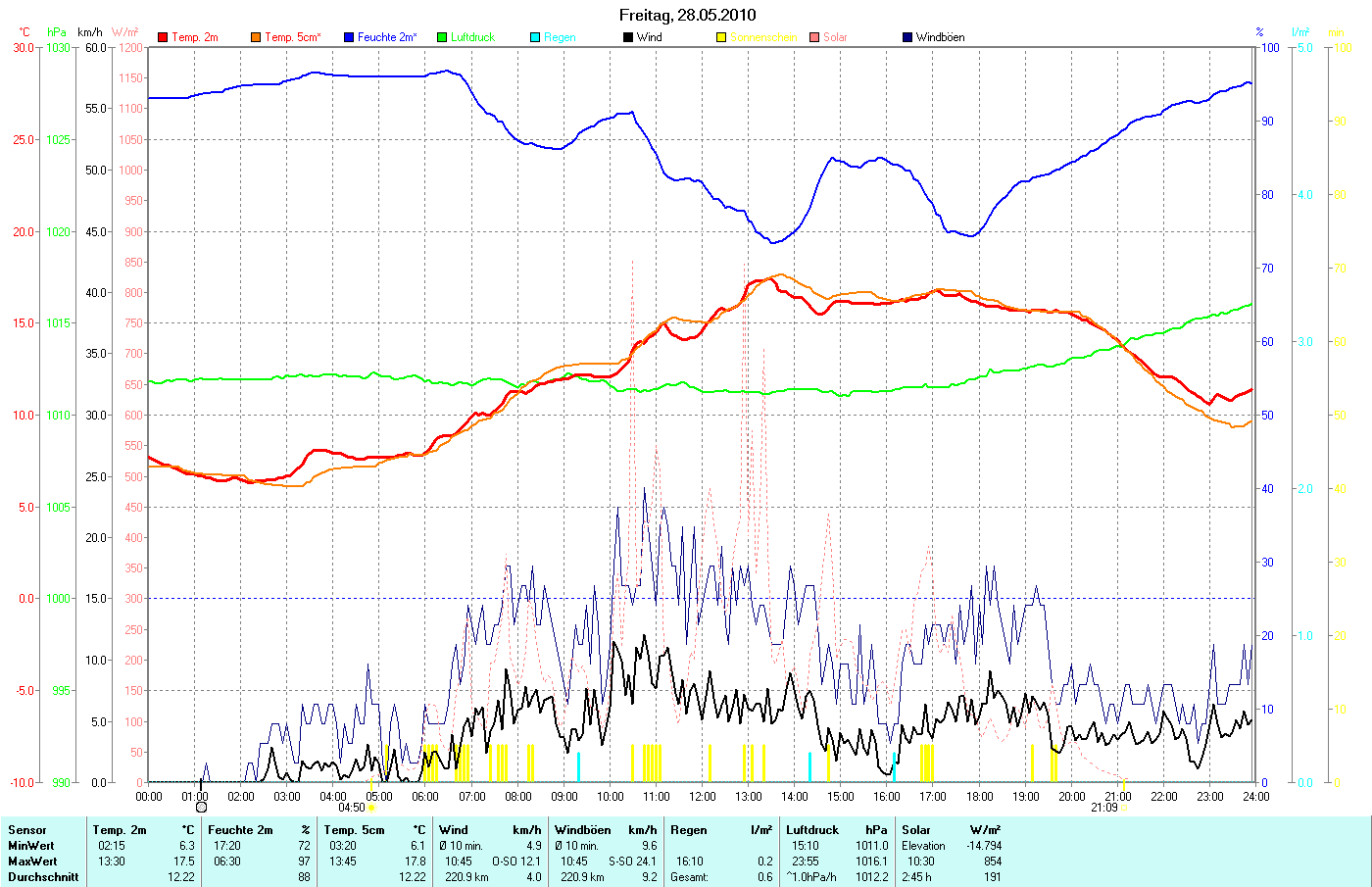Click the sunset marker at 21:09
Viewport: 1372px width, 887px height.
(x=1123, y=808)
